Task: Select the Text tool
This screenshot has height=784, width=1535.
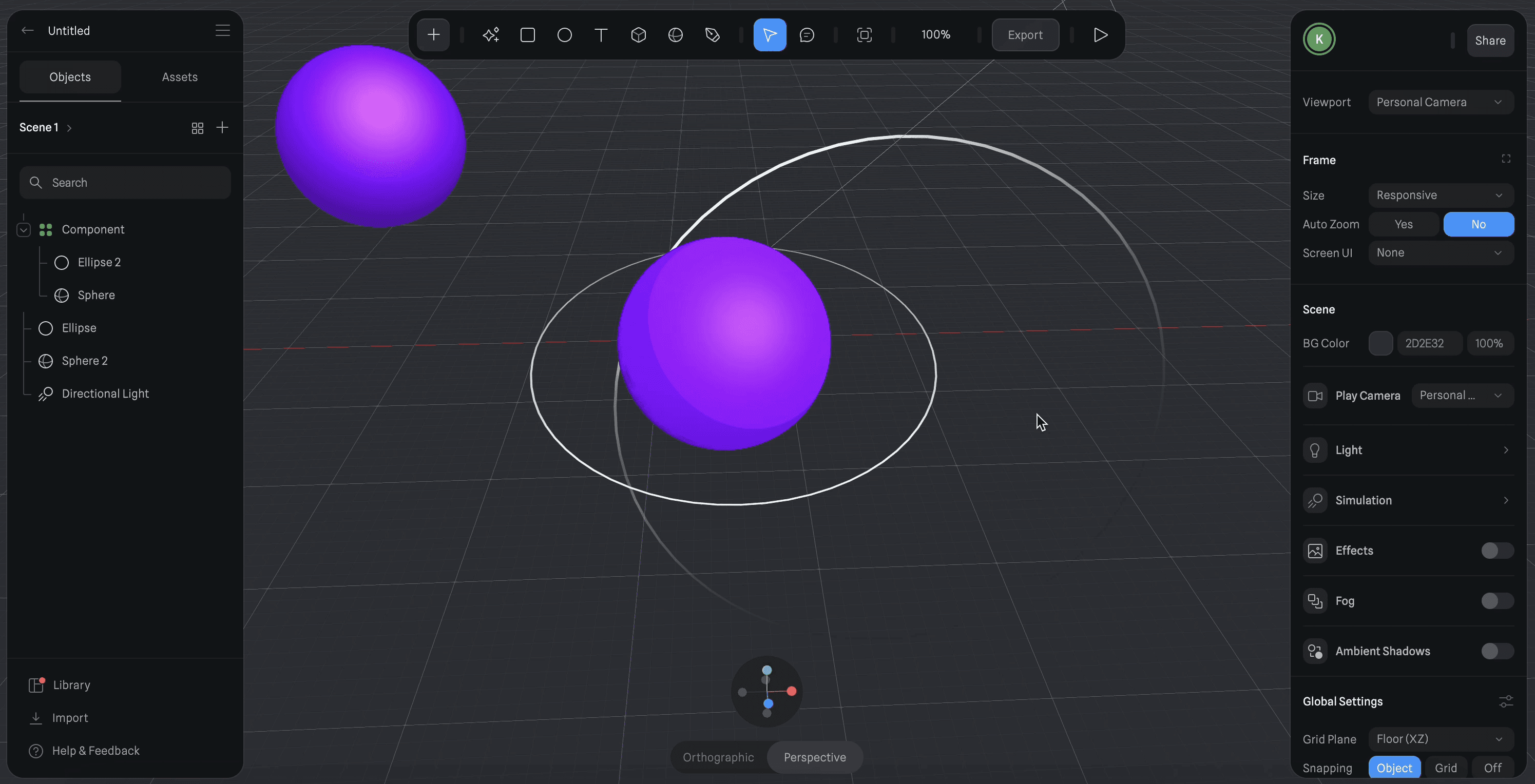Action: [x=601, y=35]
